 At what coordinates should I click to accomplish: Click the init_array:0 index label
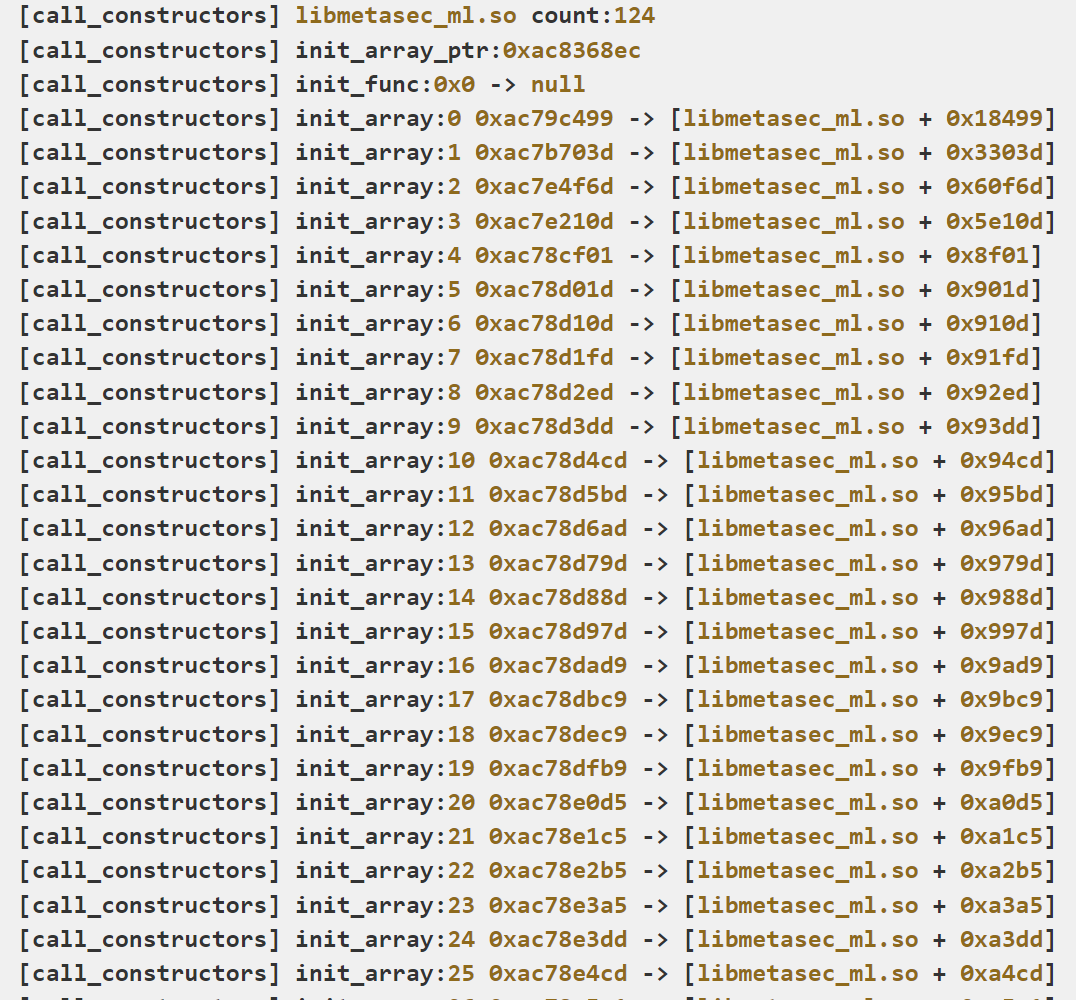[x=378, y=118]
